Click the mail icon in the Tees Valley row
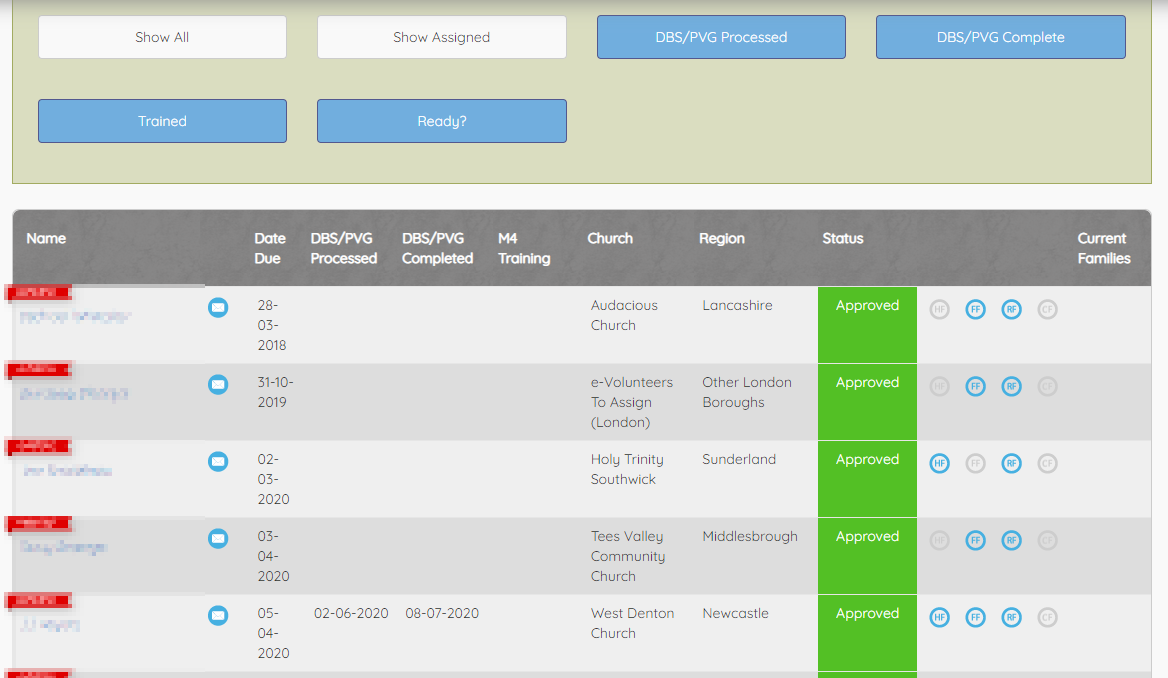Screen dimensions: 1168x678 (218, 538)
